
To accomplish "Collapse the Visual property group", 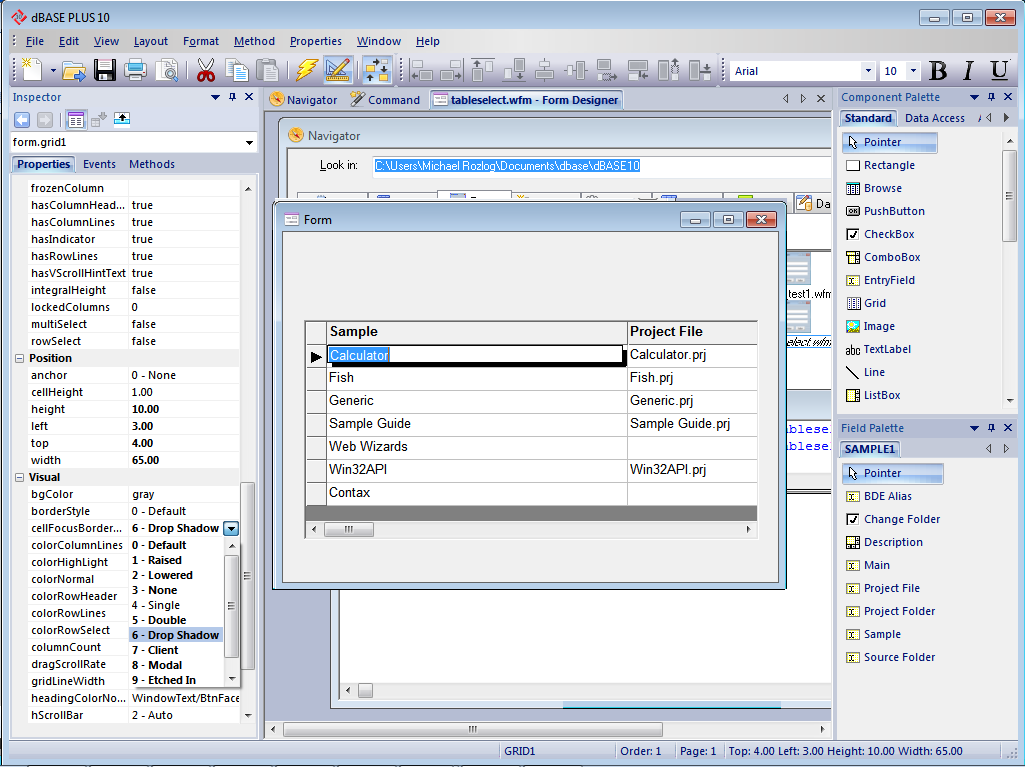I will click(19, 477).
